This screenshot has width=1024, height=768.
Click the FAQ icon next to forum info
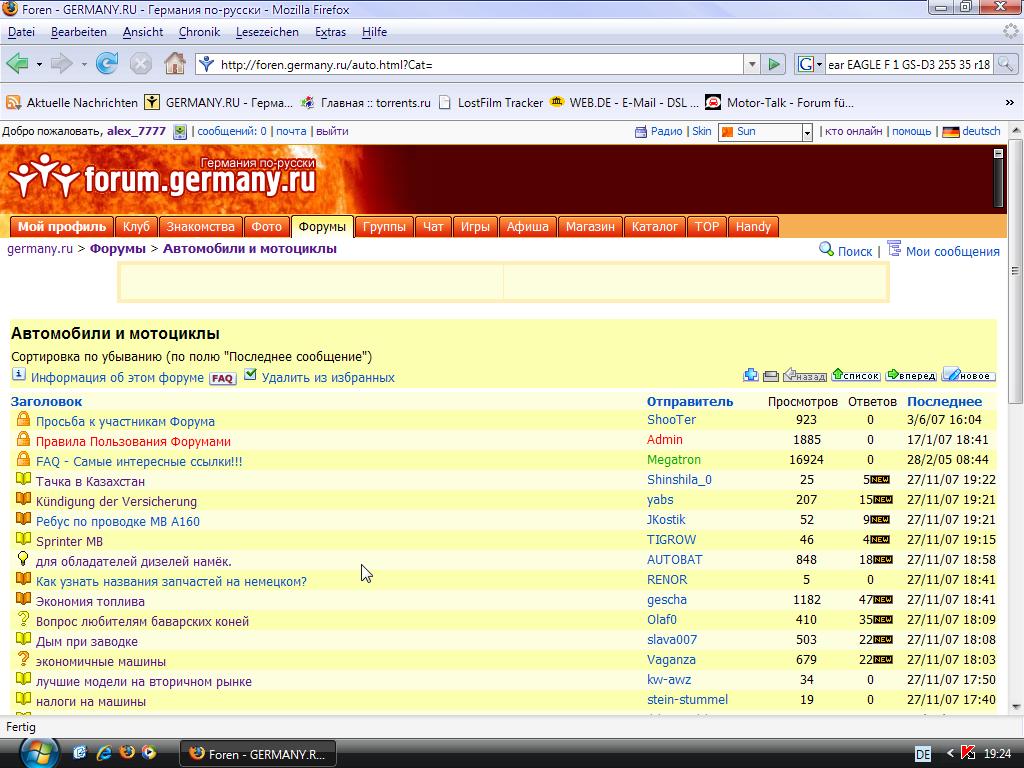(x=222, y=378)
